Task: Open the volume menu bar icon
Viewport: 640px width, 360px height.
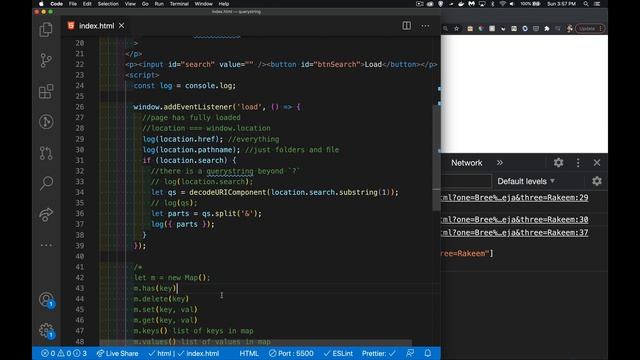Action: 512,4
